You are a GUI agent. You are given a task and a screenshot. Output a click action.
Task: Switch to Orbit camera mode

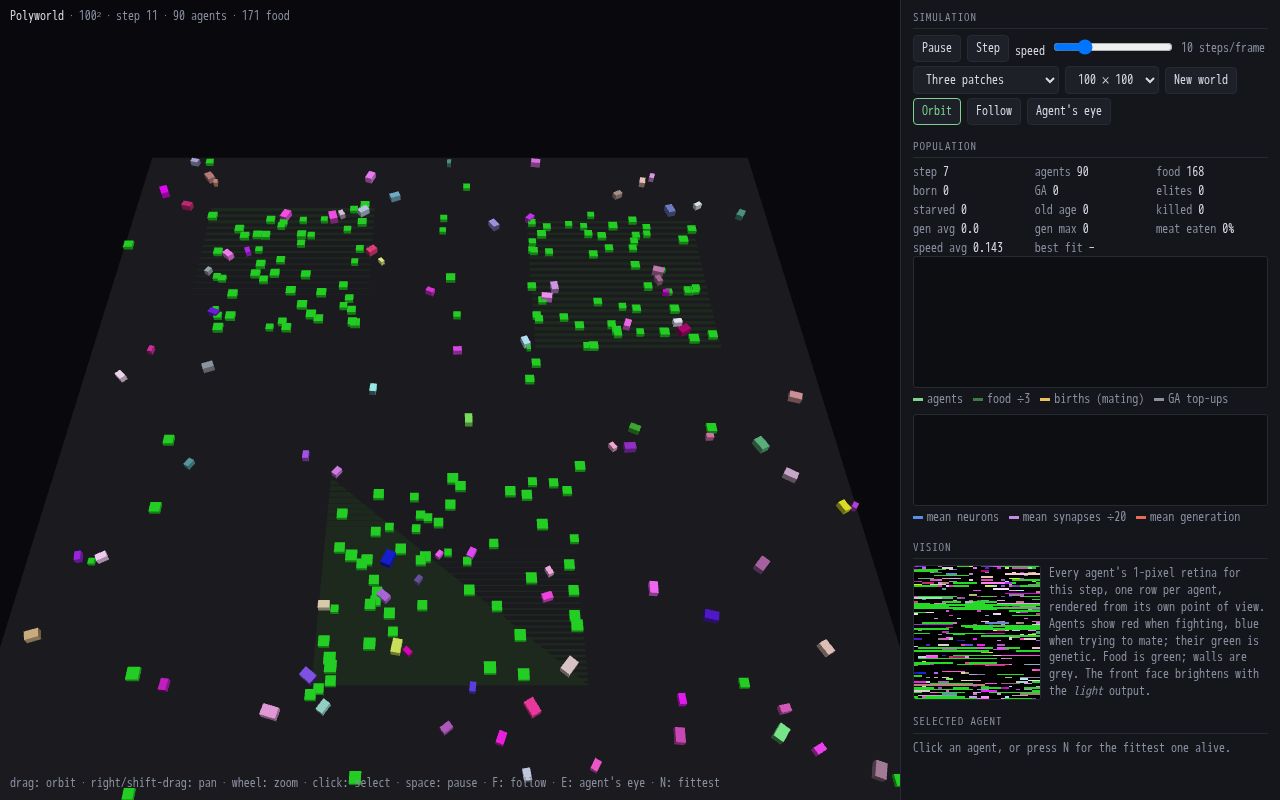(x=936, y=111)
